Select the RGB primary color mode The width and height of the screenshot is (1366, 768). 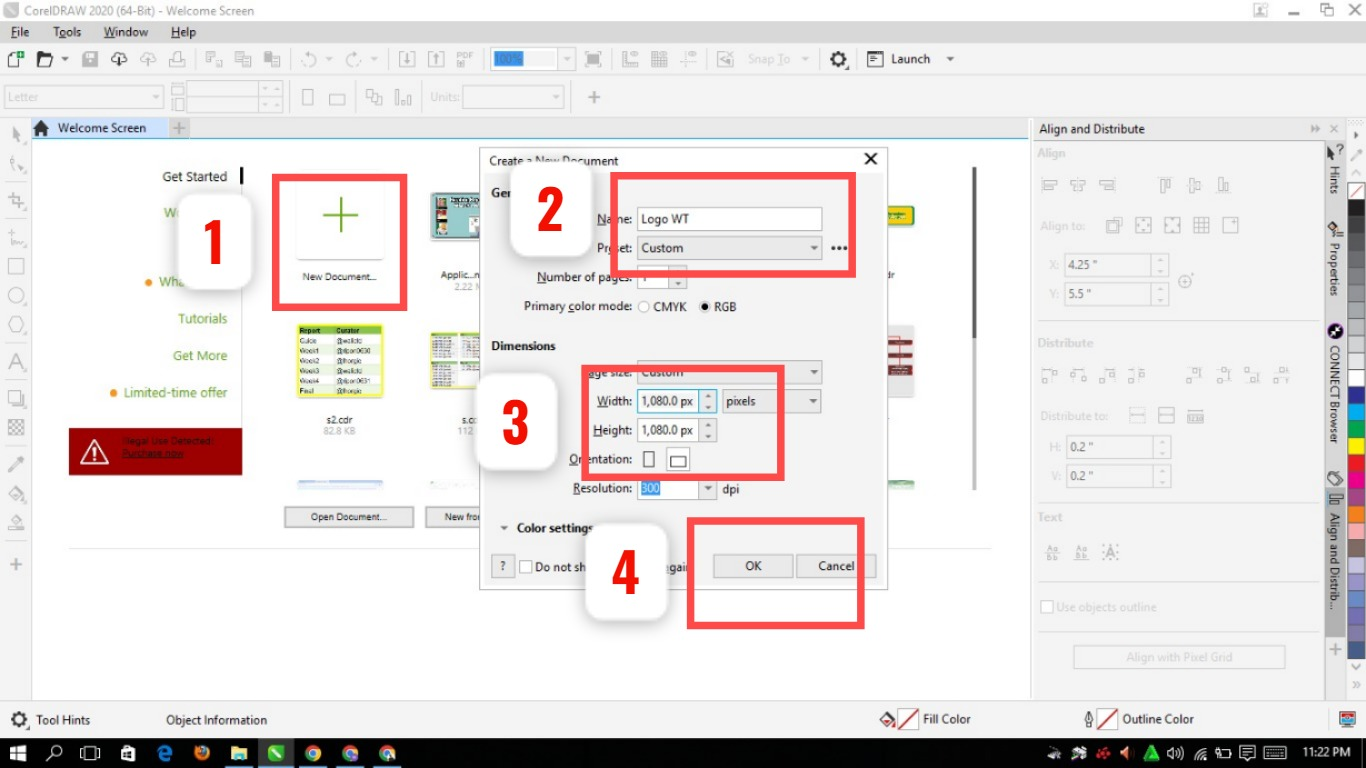click(705, 307)
